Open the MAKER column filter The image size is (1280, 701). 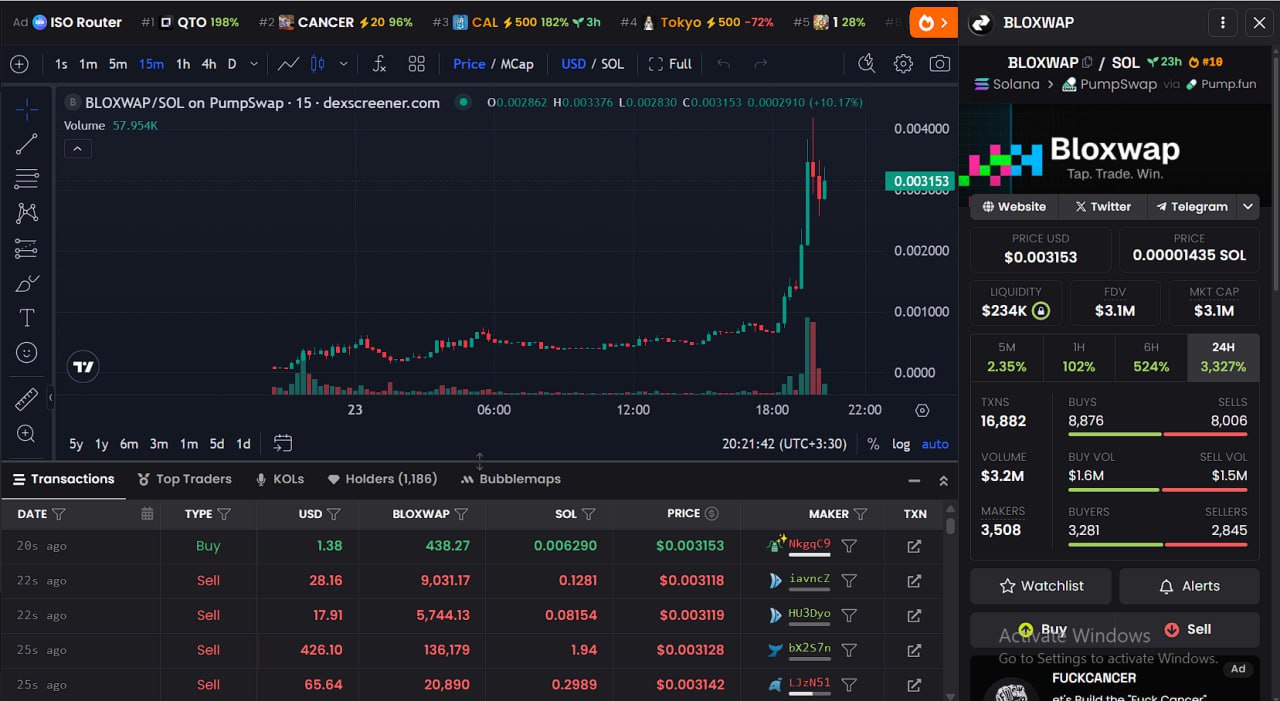pos(859,514)
